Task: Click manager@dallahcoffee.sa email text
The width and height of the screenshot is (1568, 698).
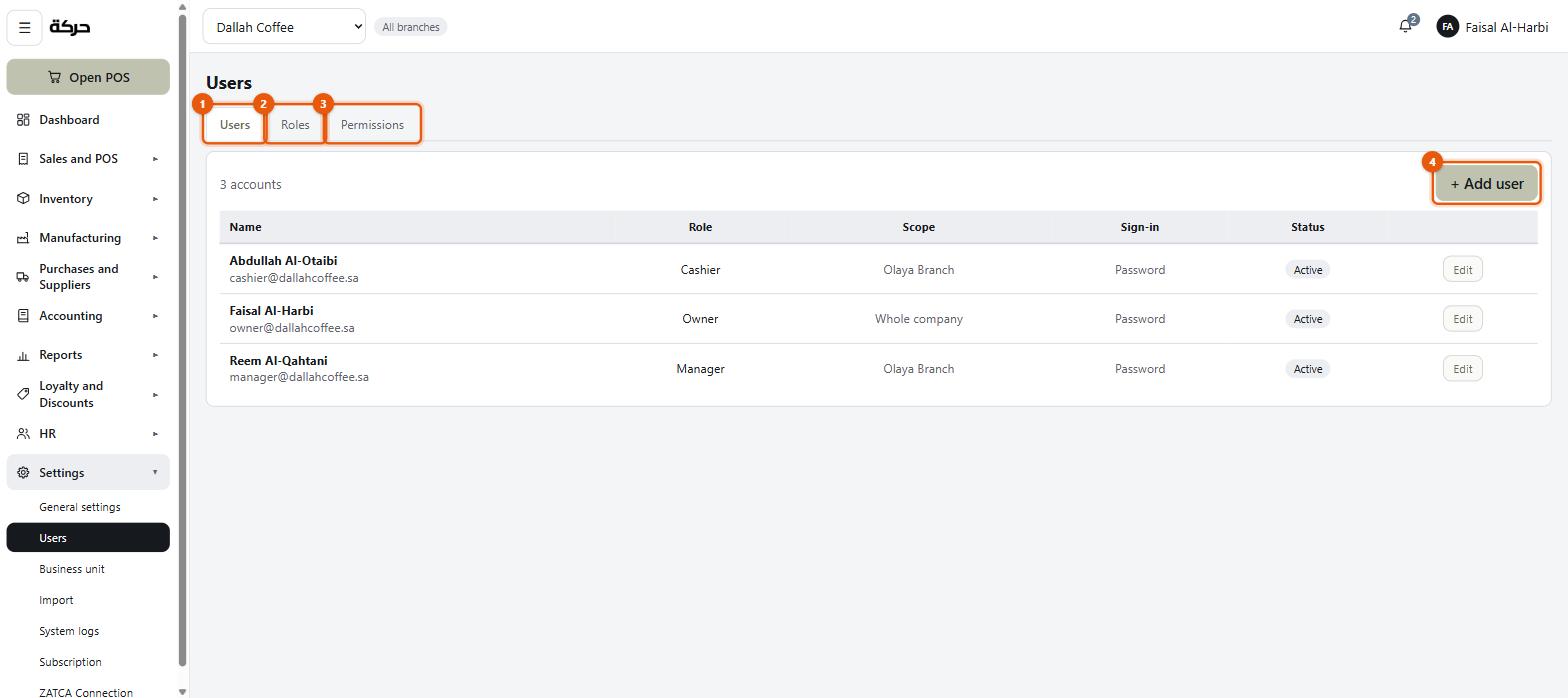Action: tap(299, 377)
